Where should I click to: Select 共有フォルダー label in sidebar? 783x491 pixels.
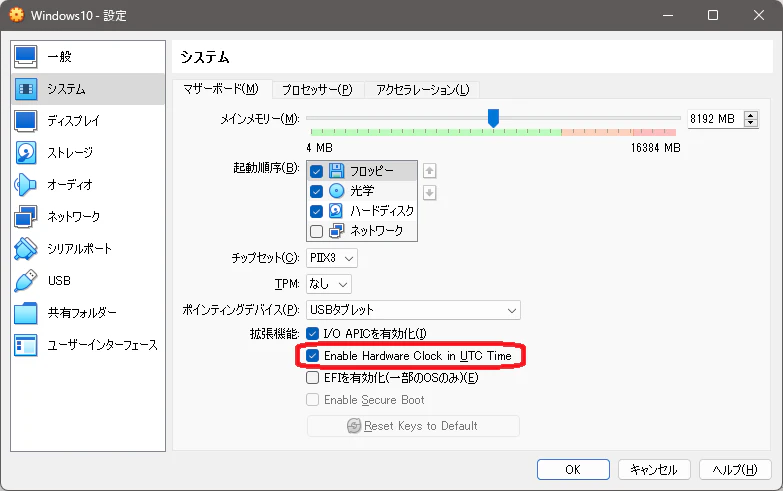click(x=82, y=313)
